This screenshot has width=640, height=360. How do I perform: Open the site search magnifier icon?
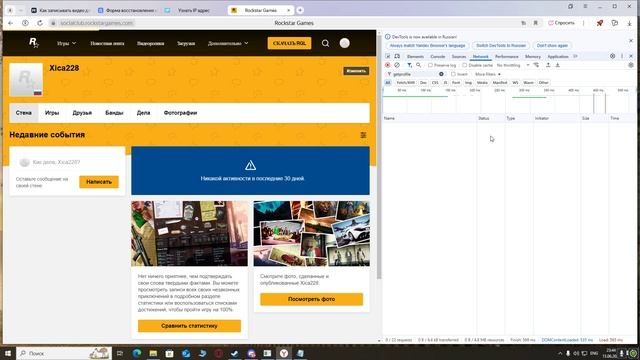tap(325, 43)
